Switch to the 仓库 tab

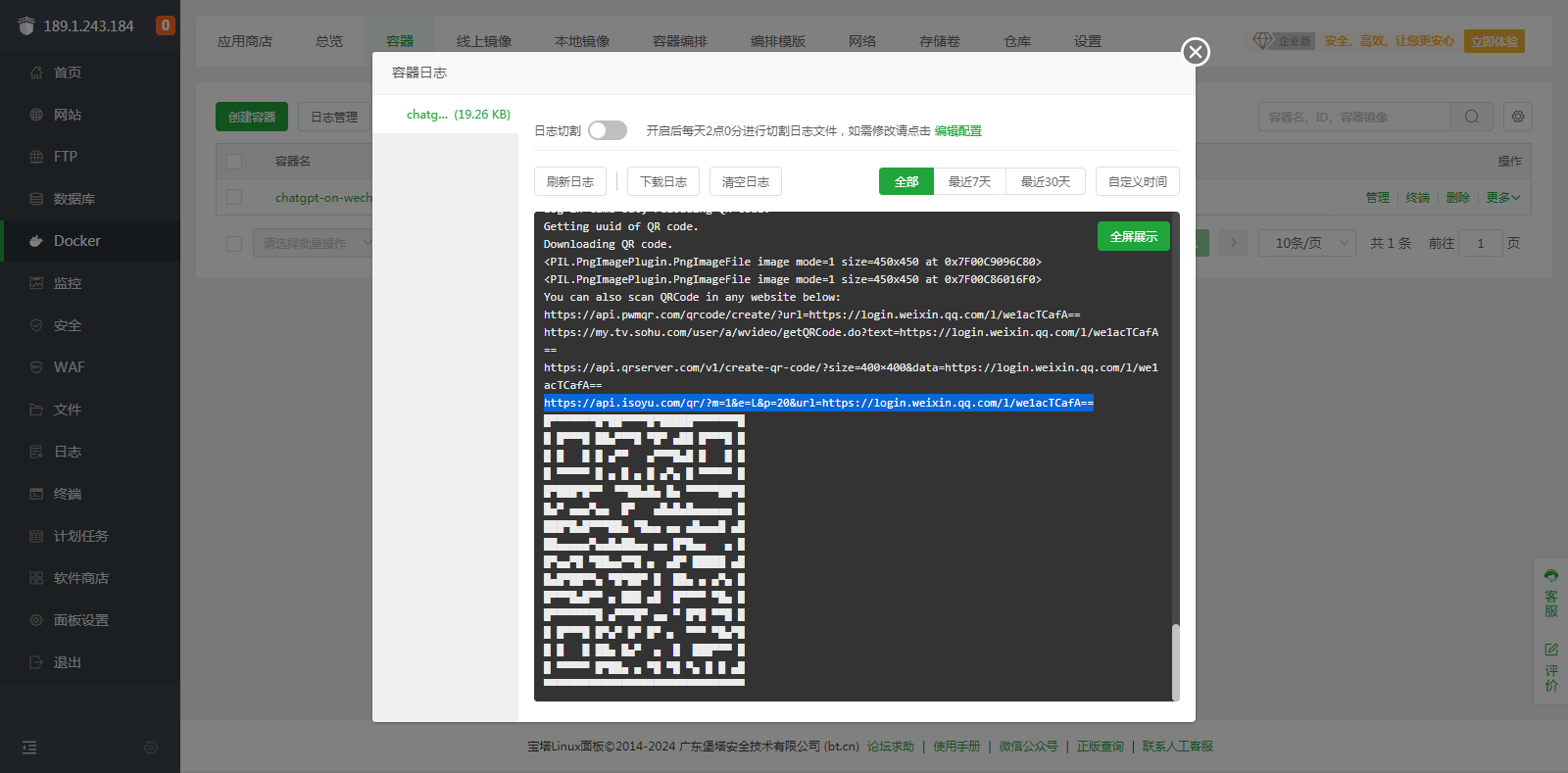tap(1017, 41)
